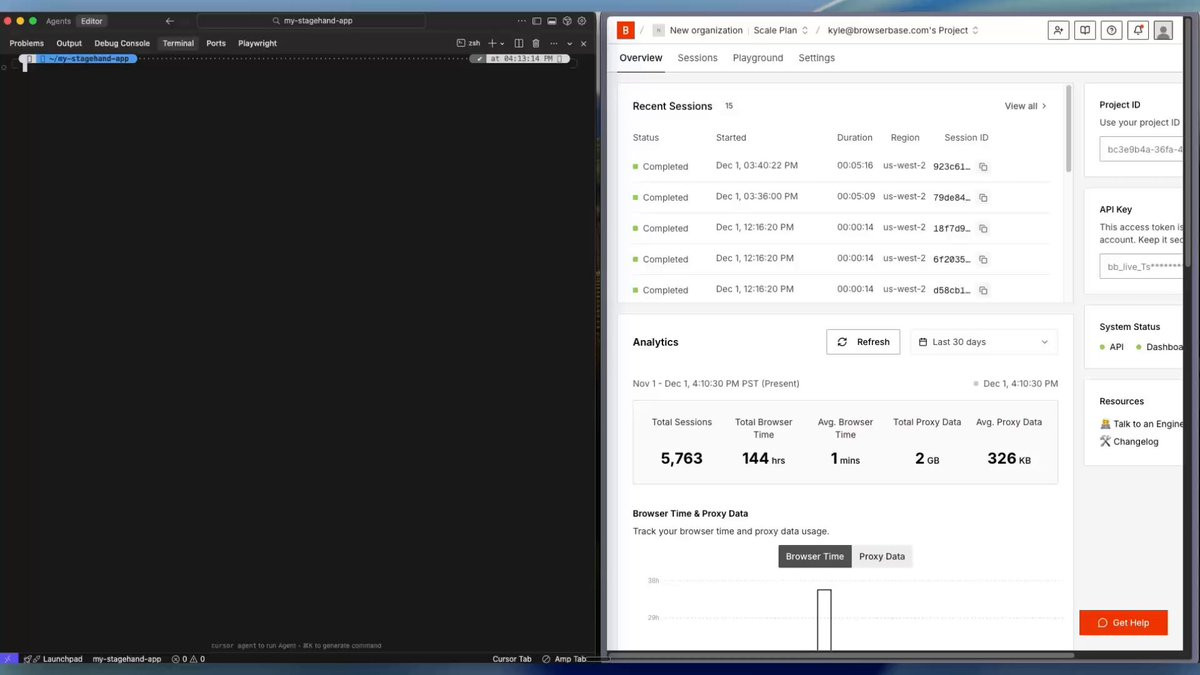Open editor settings gear icon
The width and height of the screenshot is (1200, 675).
[x=582, y=21]
